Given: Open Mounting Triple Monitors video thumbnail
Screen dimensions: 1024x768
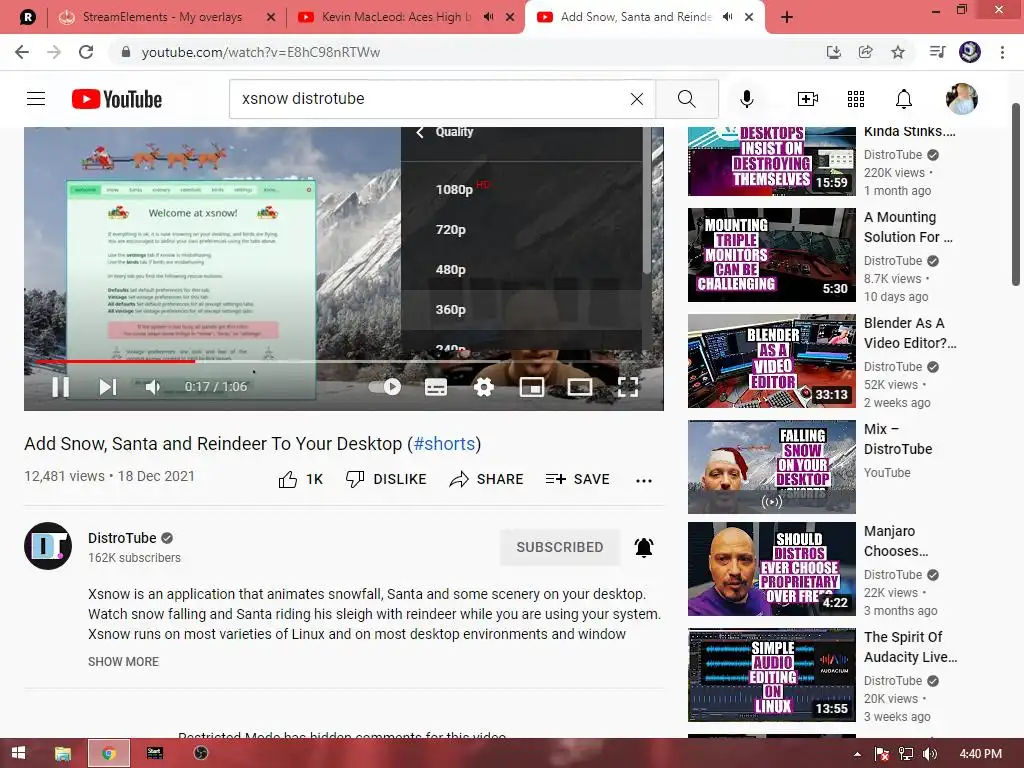Looking at the screenshot, I should click(x=771, y=255).
